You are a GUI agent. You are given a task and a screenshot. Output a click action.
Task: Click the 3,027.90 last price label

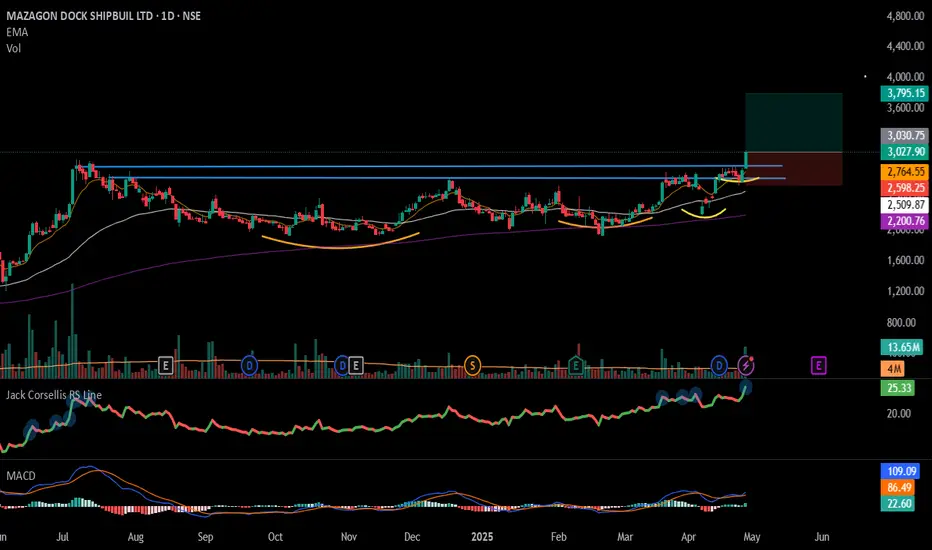pos(904,152)
